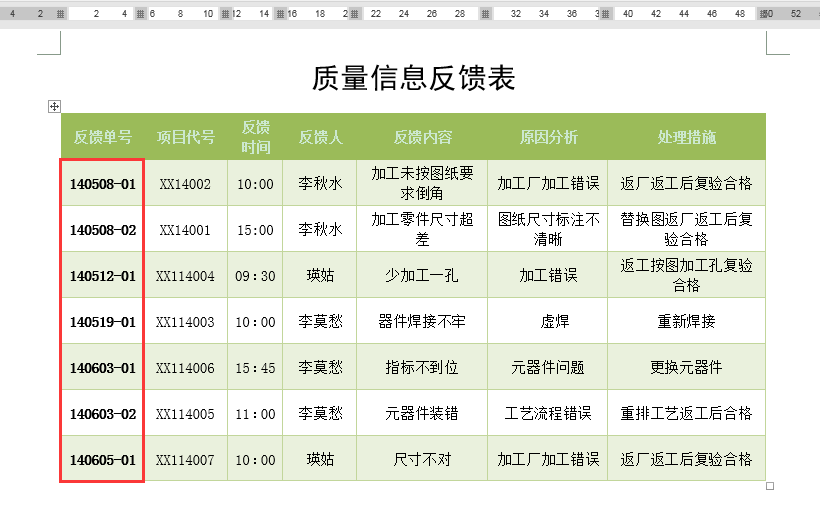Click cell 140603-01

(102, 368)
